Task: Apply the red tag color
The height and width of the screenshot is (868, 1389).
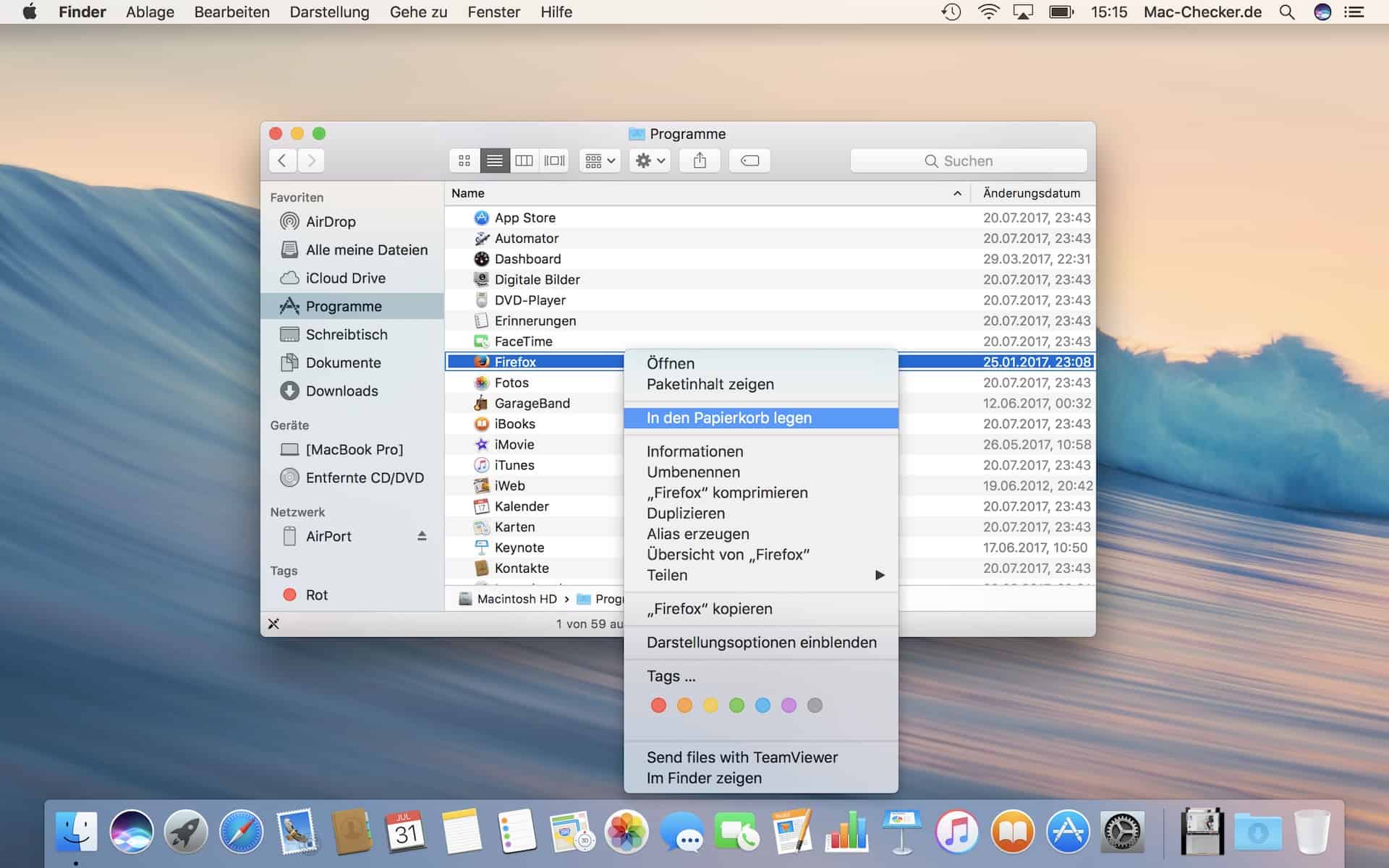Action: click(658, 705)
